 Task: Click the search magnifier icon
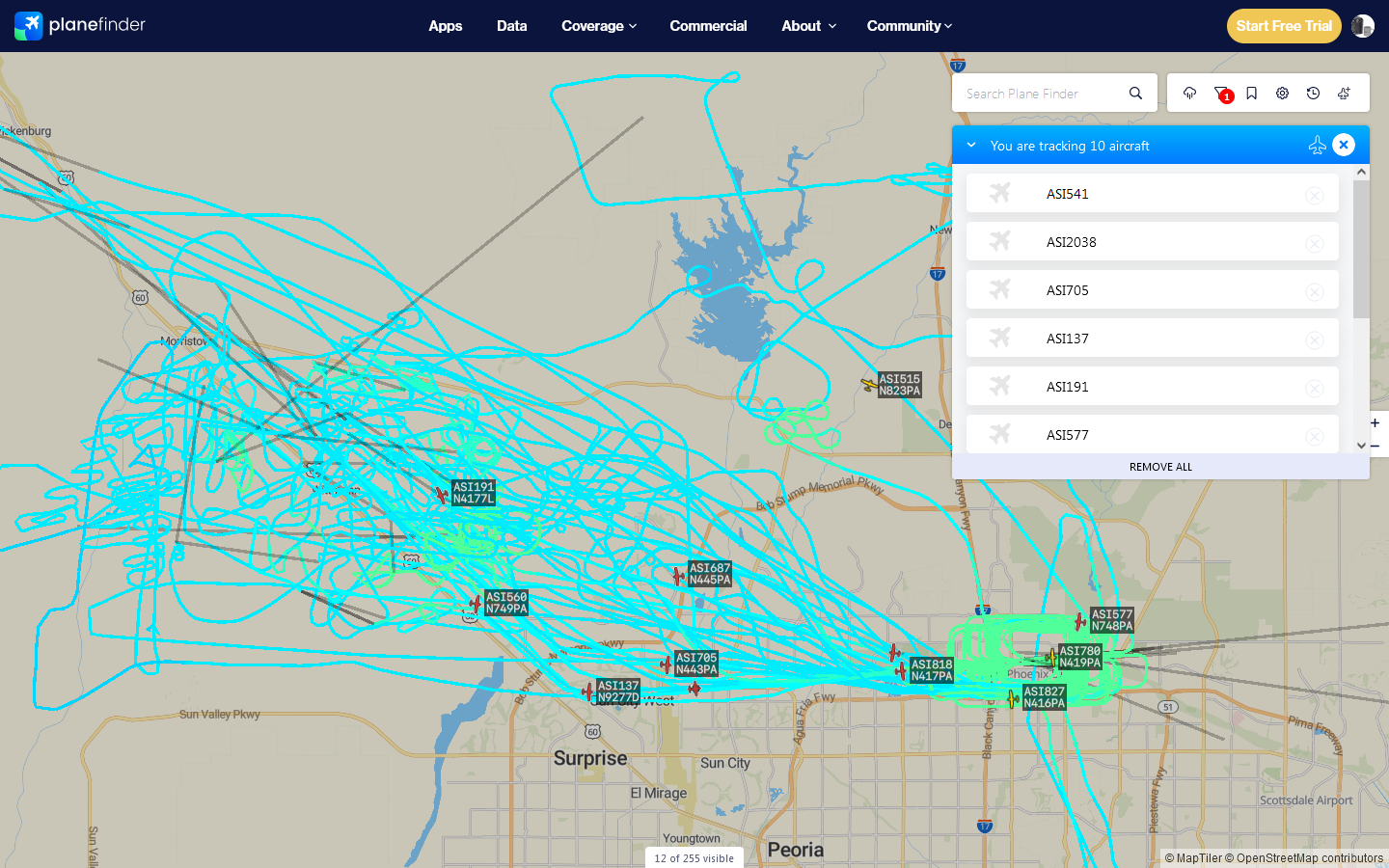point(1135,94)
